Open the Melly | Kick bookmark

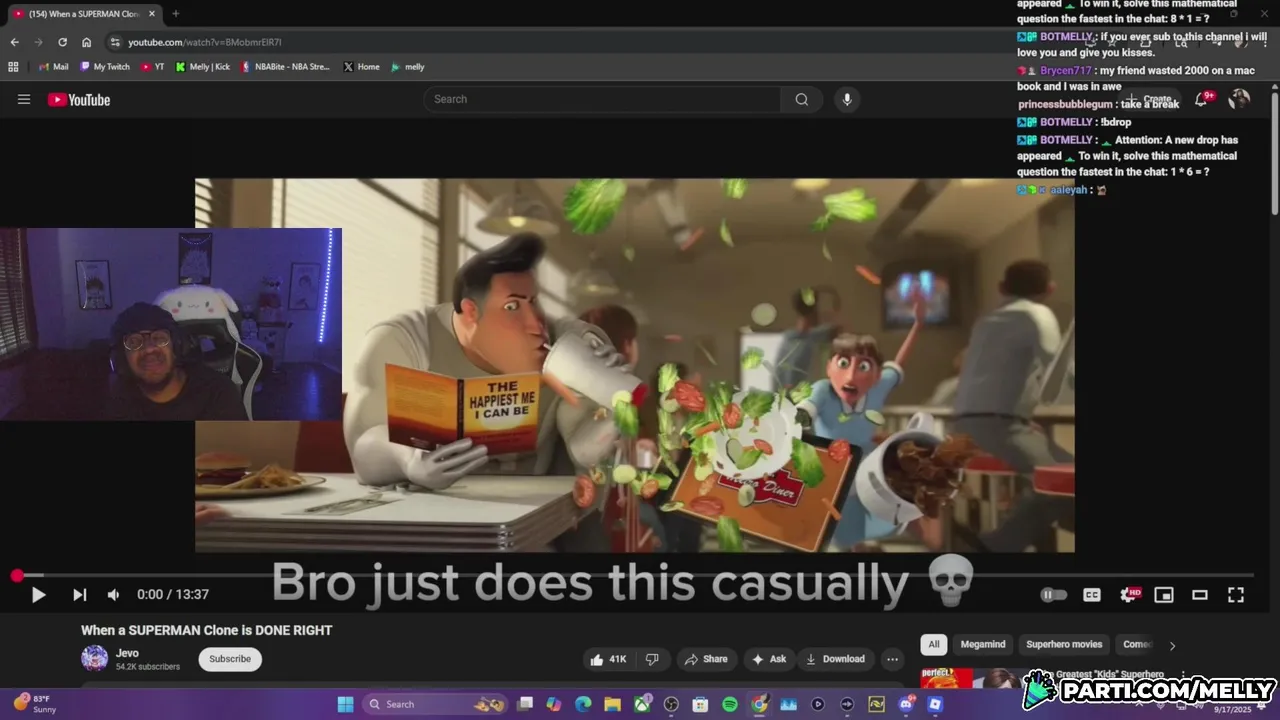pos(203,67)
